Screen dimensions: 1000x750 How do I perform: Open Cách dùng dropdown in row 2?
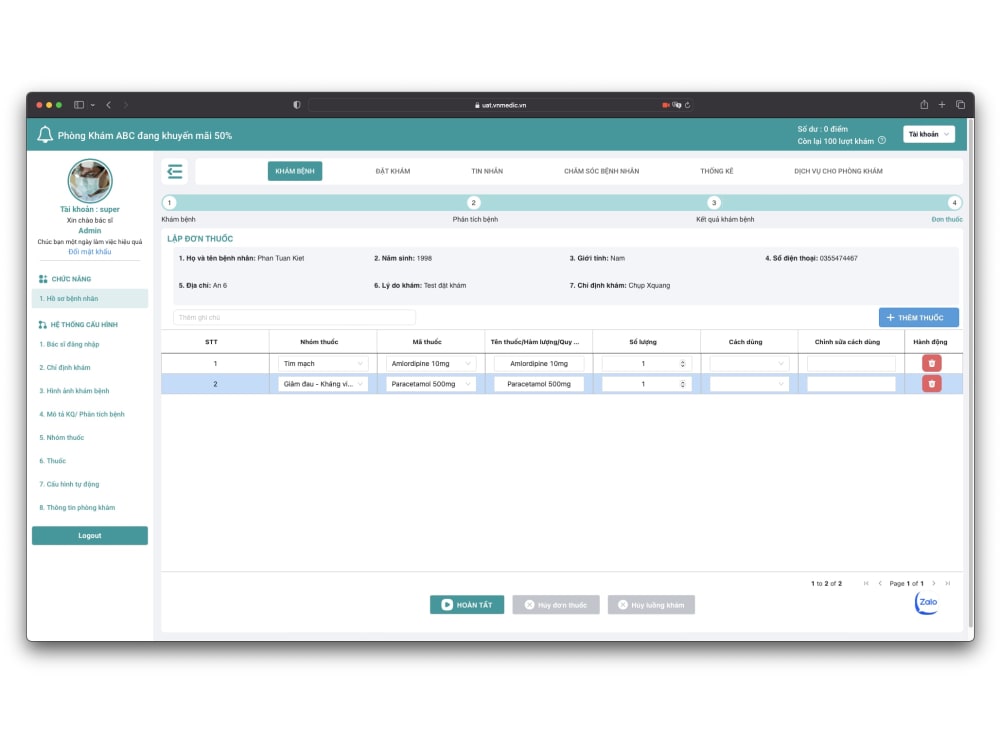point(749,384)
